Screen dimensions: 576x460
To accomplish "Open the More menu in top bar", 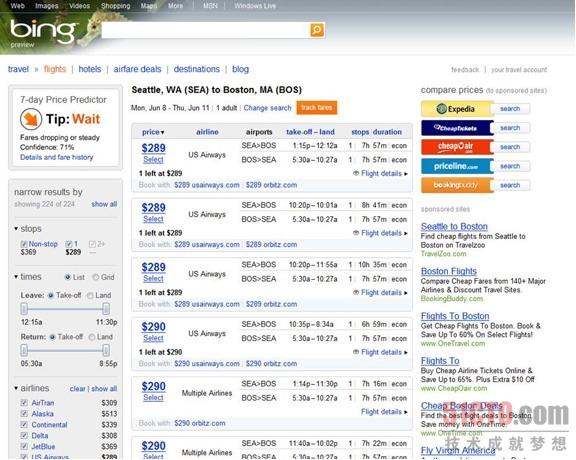I will tap(175, 6).
